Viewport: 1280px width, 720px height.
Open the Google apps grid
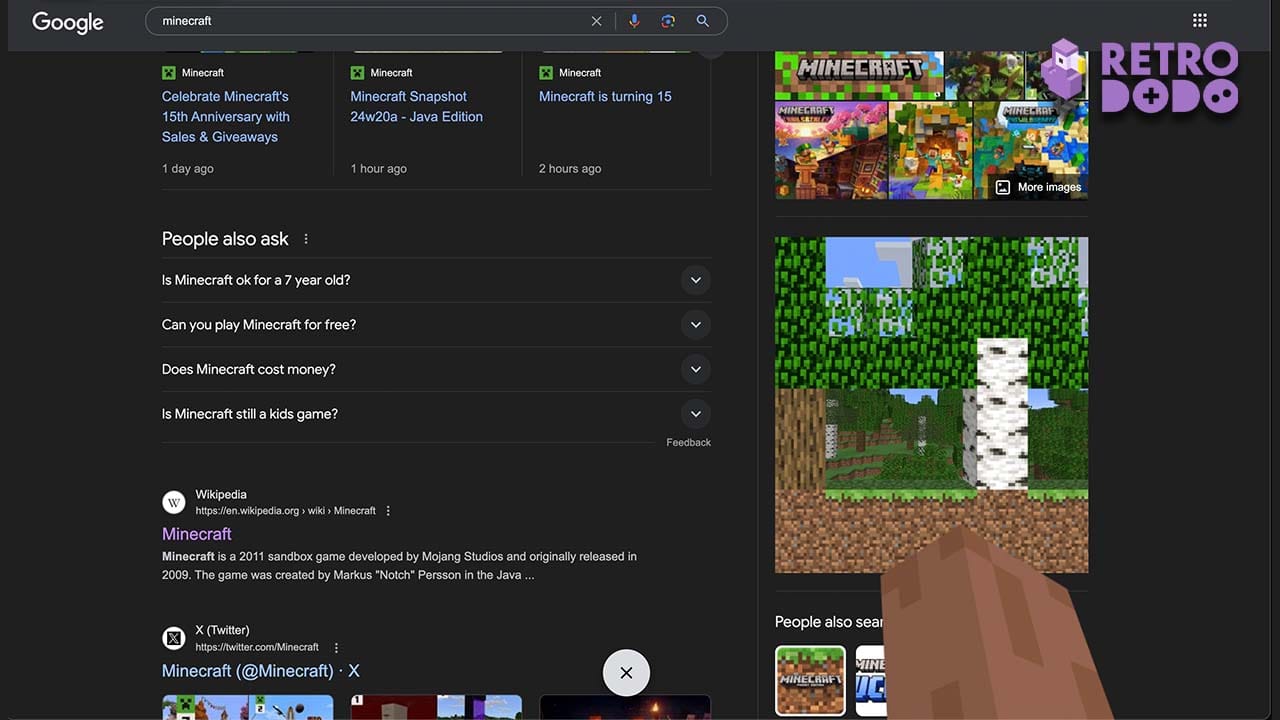1200,21
